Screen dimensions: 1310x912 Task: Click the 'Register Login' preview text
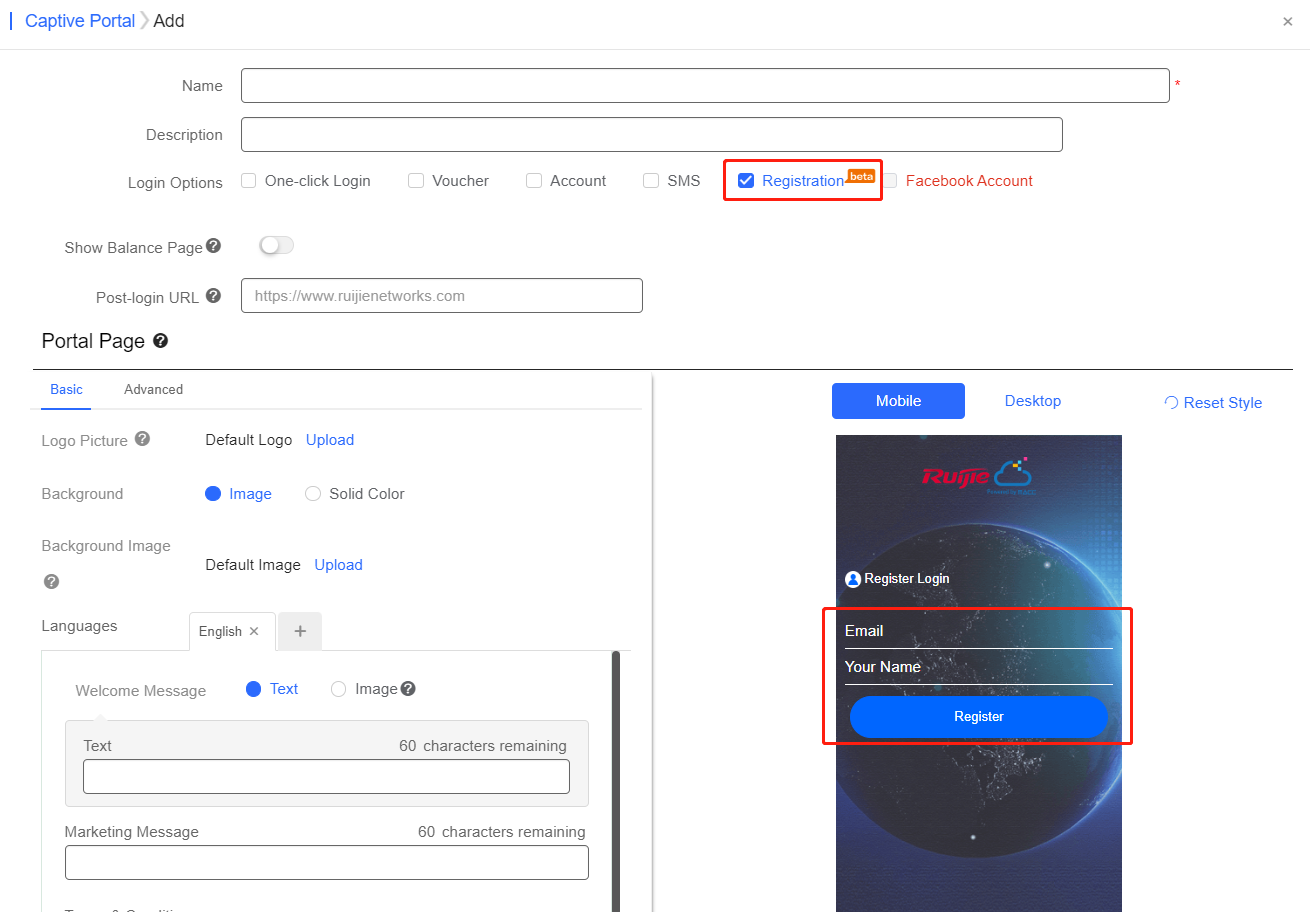pyautogui.click(x=907, y=579)
